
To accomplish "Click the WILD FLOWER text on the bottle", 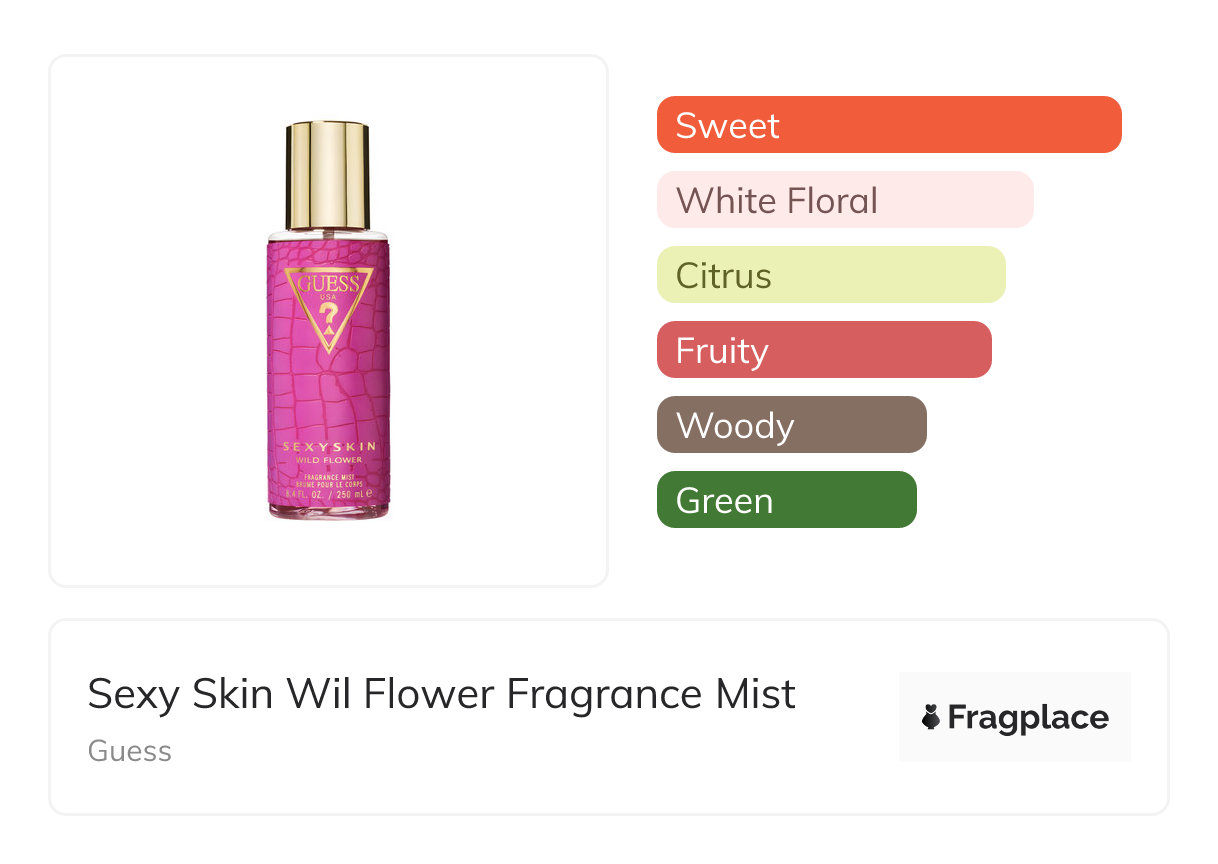I will click(x=328, y=461).
